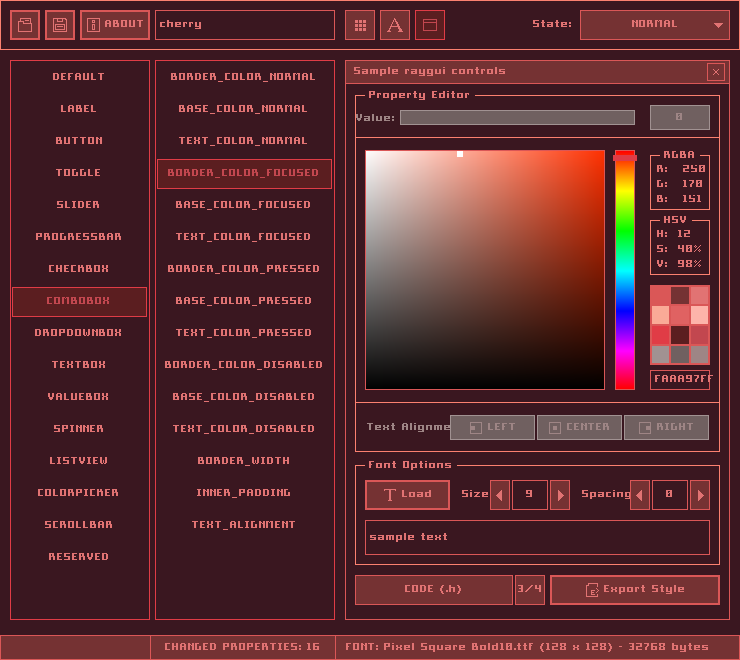The image size is (740, 660).
Task: Click the font atlas 'A' icon
Action: pyautogui.click(x=395, y=25)
